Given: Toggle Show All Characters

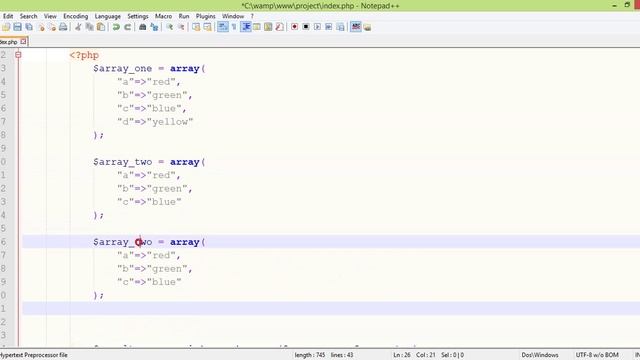Looking at the screenshot, I should (x=234, y=27).
